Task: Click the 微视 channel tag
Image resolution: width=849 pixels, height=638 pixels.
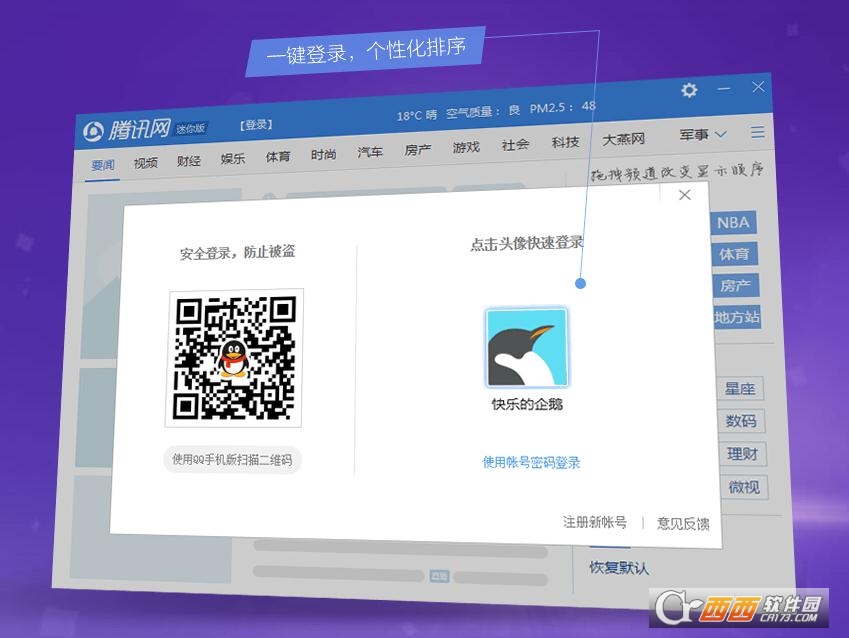Action: (744, 487)
